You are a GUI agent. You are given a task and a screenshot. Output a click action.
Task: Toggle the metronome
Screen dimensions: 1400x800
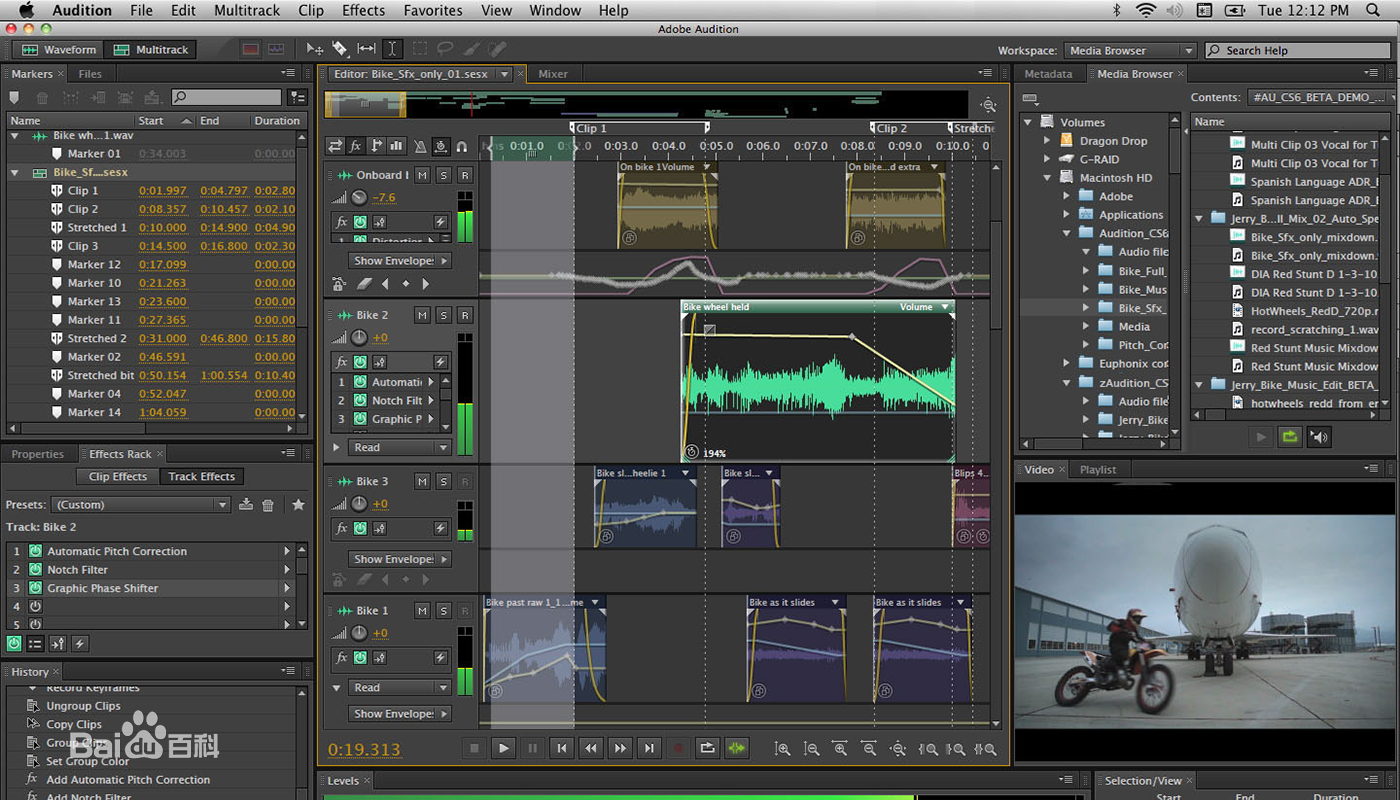(420, 146)
